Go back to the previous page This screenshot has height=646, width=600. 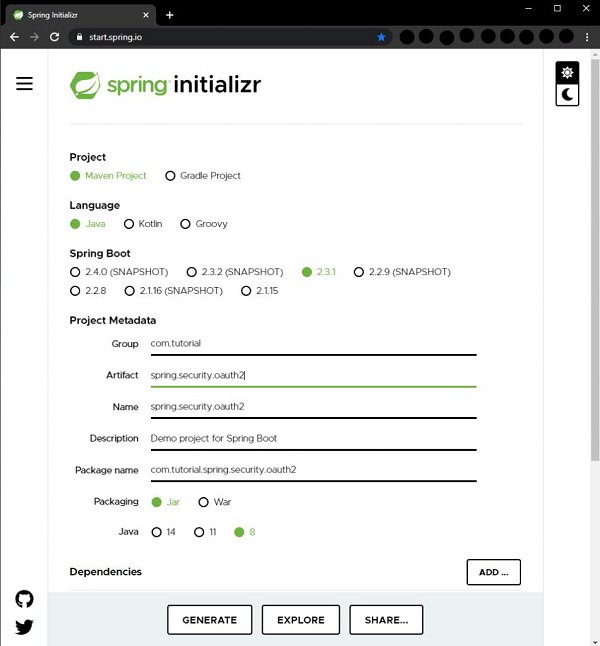pyautogui.click(x=14, y=37)
